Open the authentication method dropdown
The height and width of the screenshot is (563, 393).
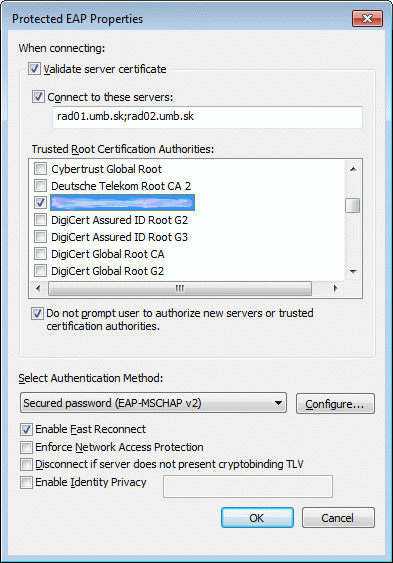(x=153, y=403)
